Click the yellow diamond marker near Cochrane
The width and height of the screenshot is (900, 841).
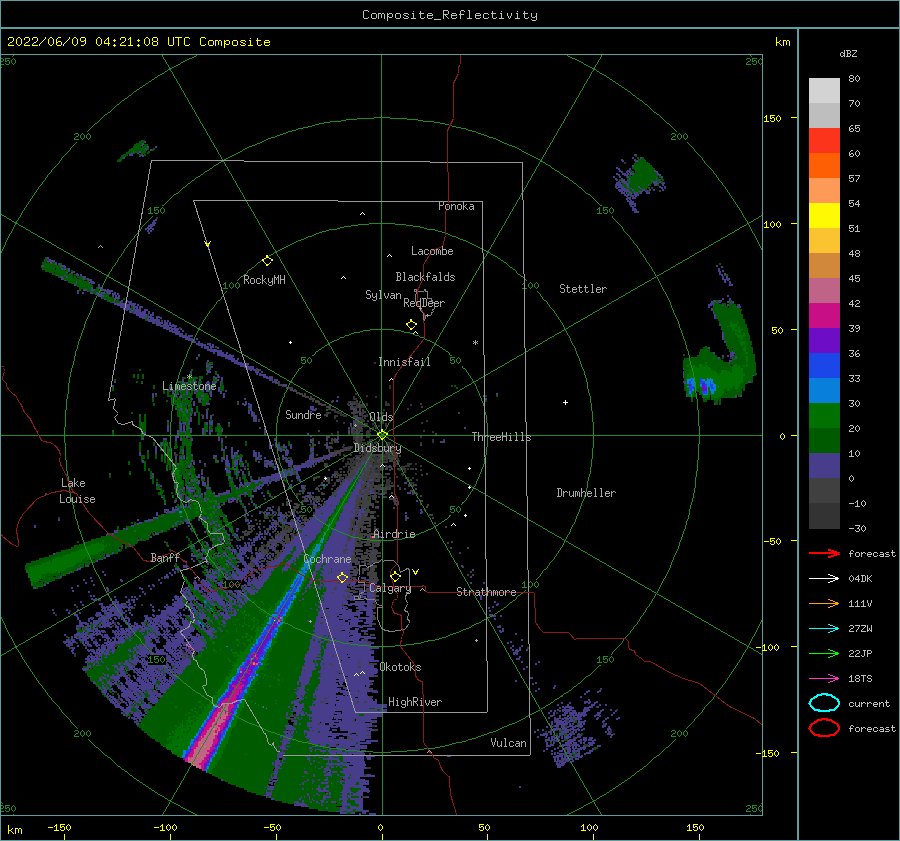coord(342,577)
